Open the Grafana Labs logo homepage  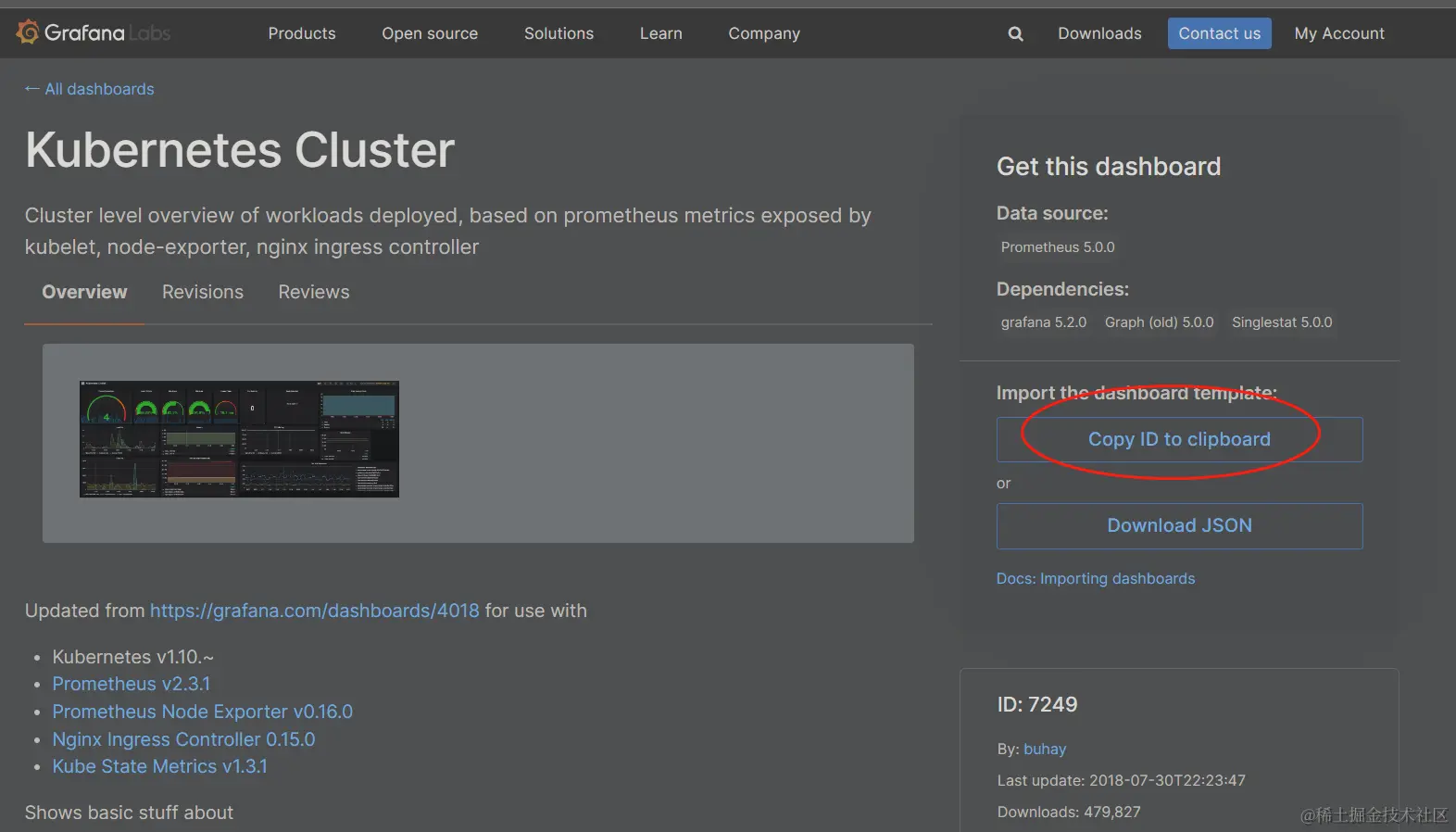click(94, 33)
